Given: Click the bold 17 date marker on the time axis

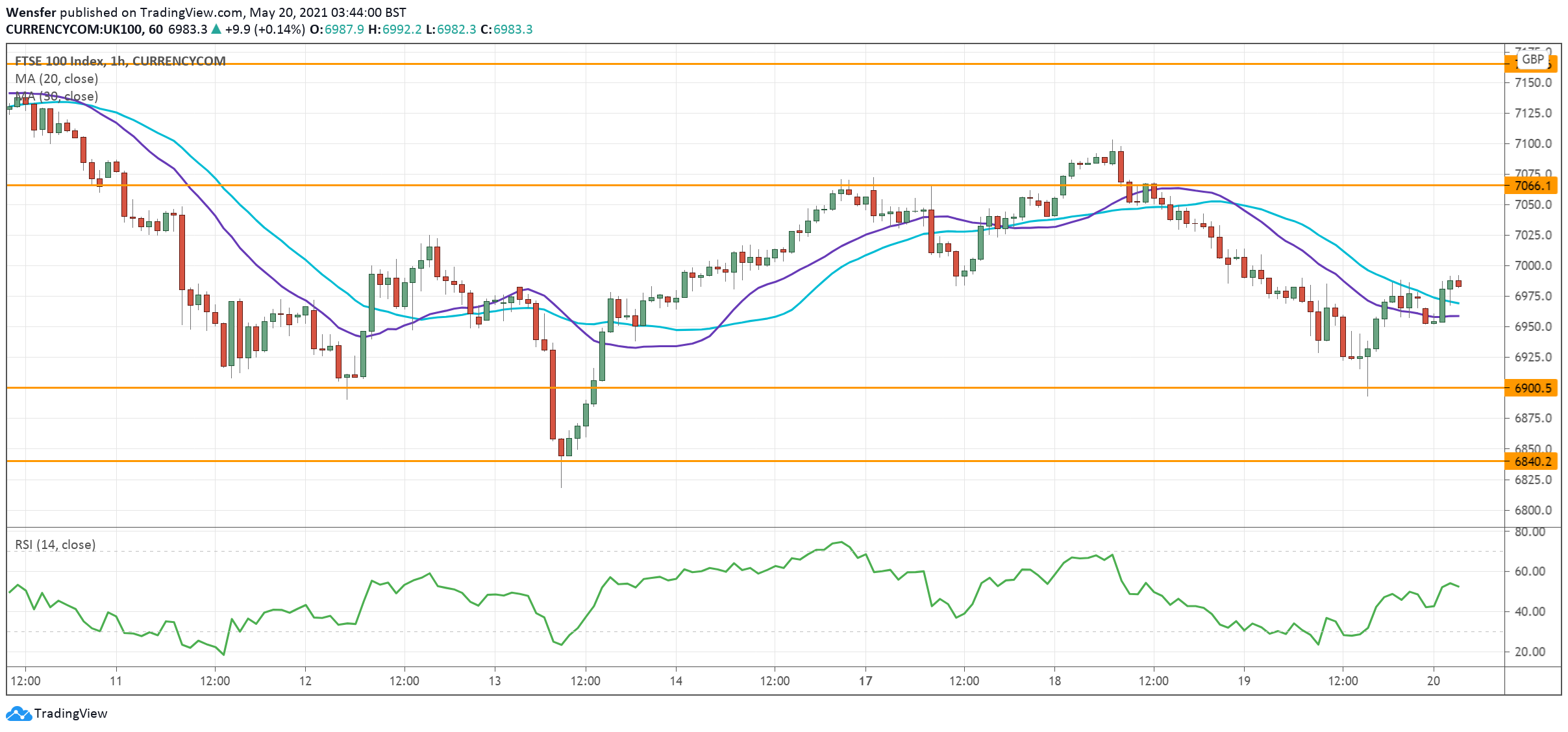Looking at the screenshot, I should pyautogui.click(x=865, y=681).
